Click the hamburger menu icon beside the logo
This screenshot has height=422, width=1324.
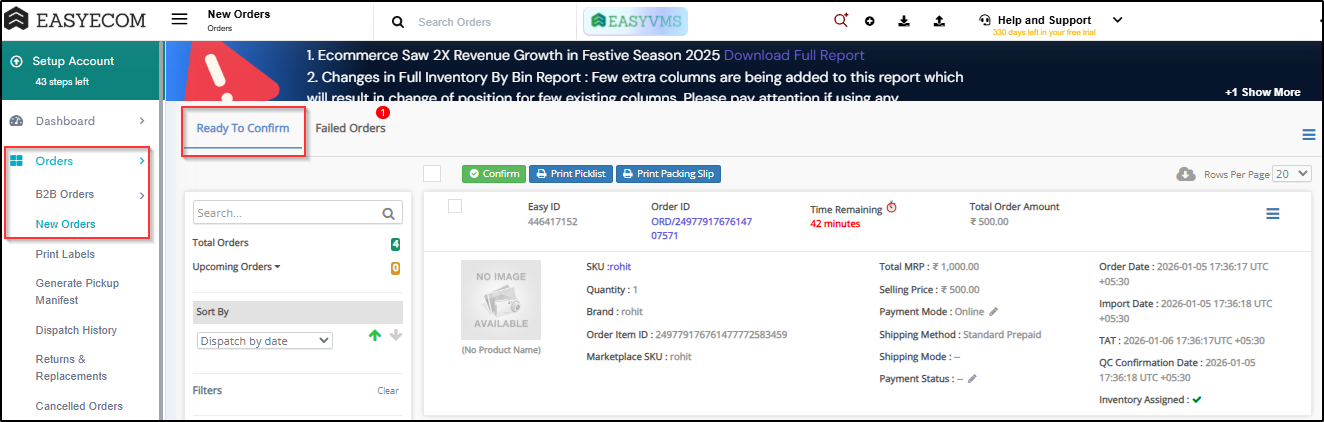[x=179, y=20]
